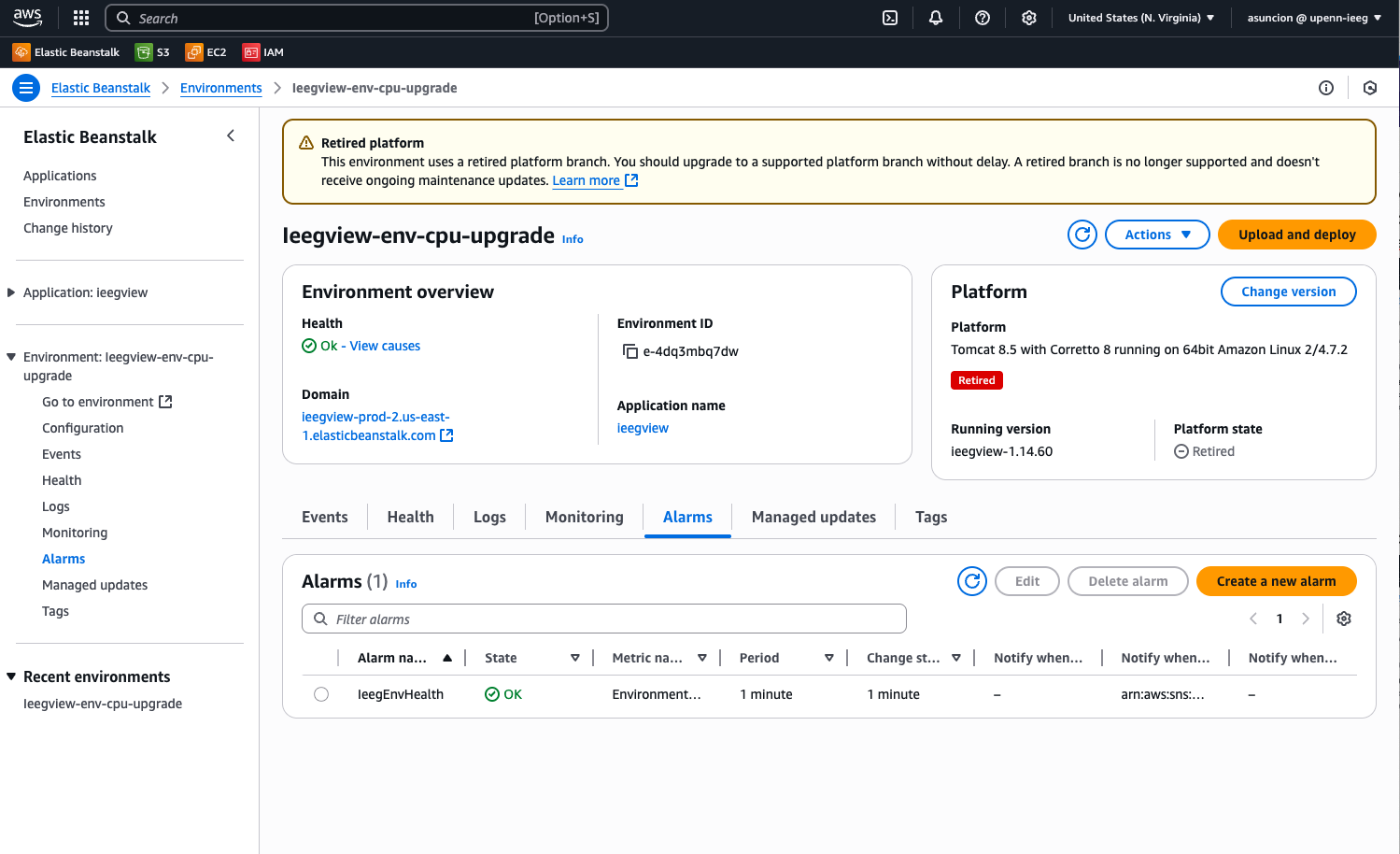
Task: Click the Learn more external link icon
Action: tap(631, 180)
